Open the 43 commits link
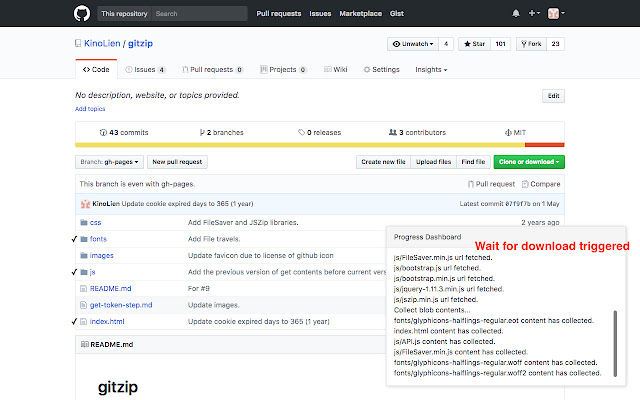 point(123,132)
